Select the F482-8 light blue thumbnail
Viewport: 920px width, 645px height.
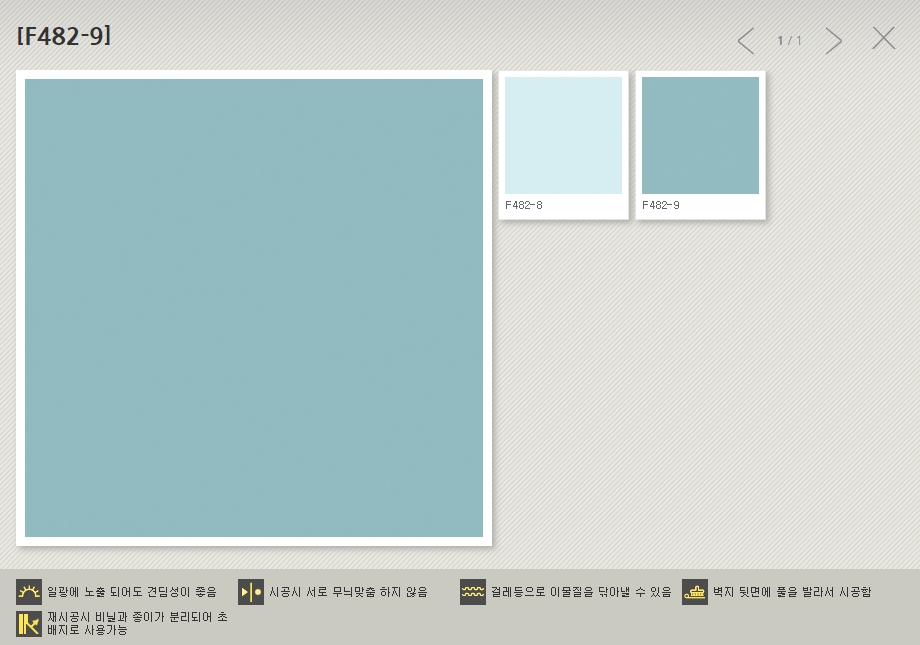[563, 135]
